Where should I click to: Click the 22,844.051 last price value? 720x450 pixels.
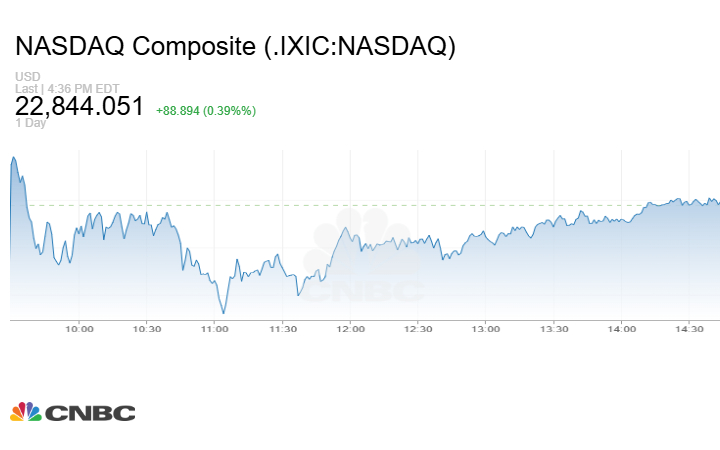tap(80, 106)
